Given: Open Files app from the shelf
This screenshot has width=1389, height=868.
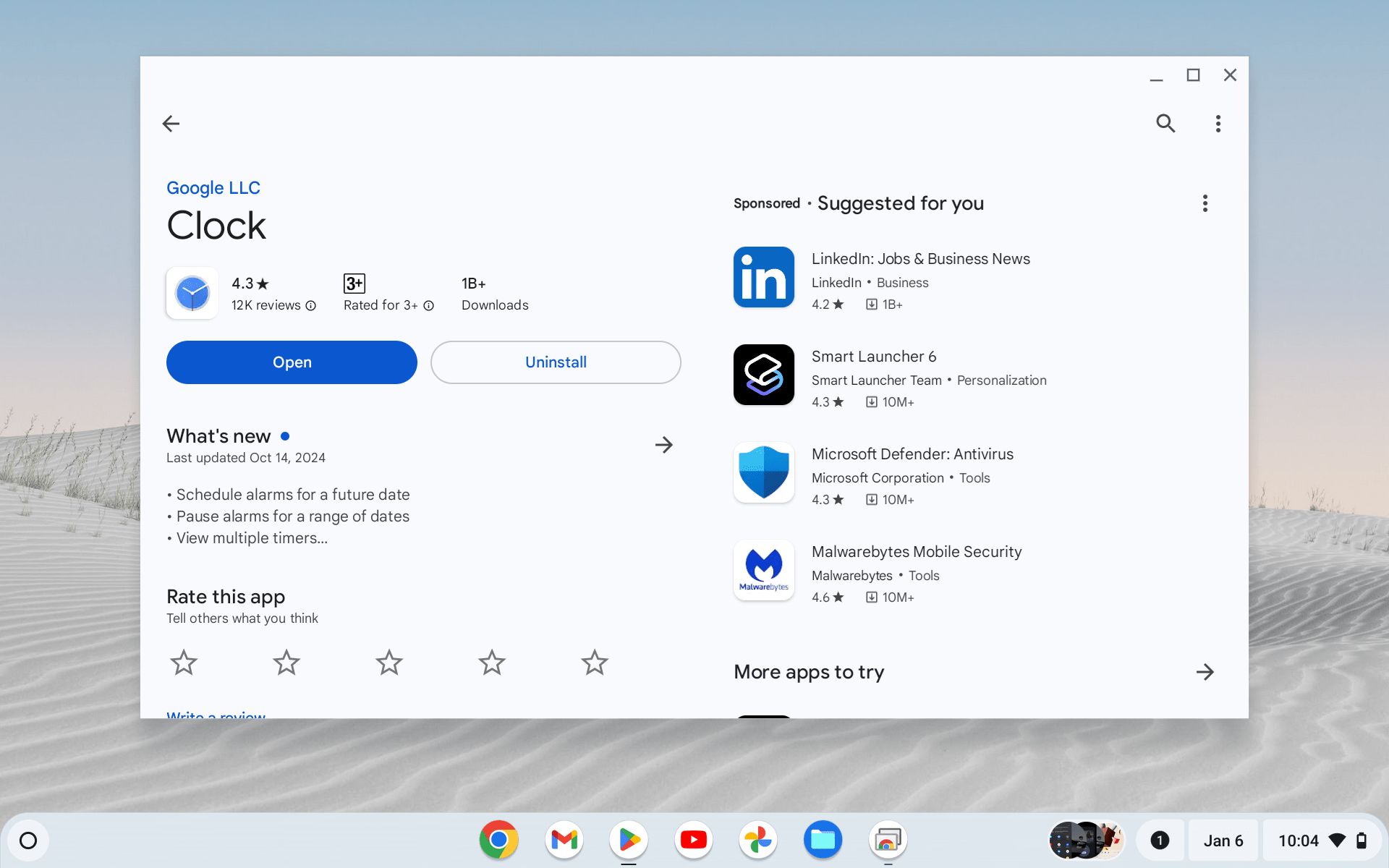Looking at the screenshot, I should [823, 840].
